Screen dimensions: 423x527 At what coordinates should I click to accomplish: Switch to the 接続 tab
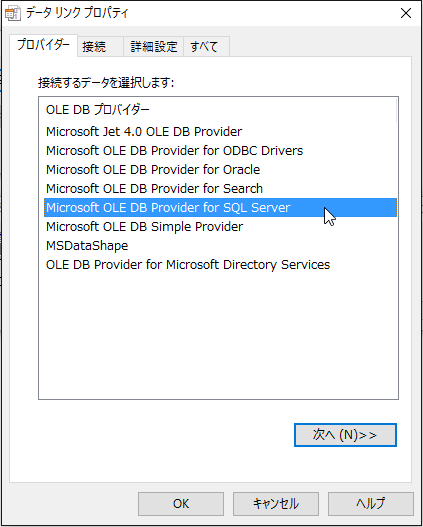[100, 46]
